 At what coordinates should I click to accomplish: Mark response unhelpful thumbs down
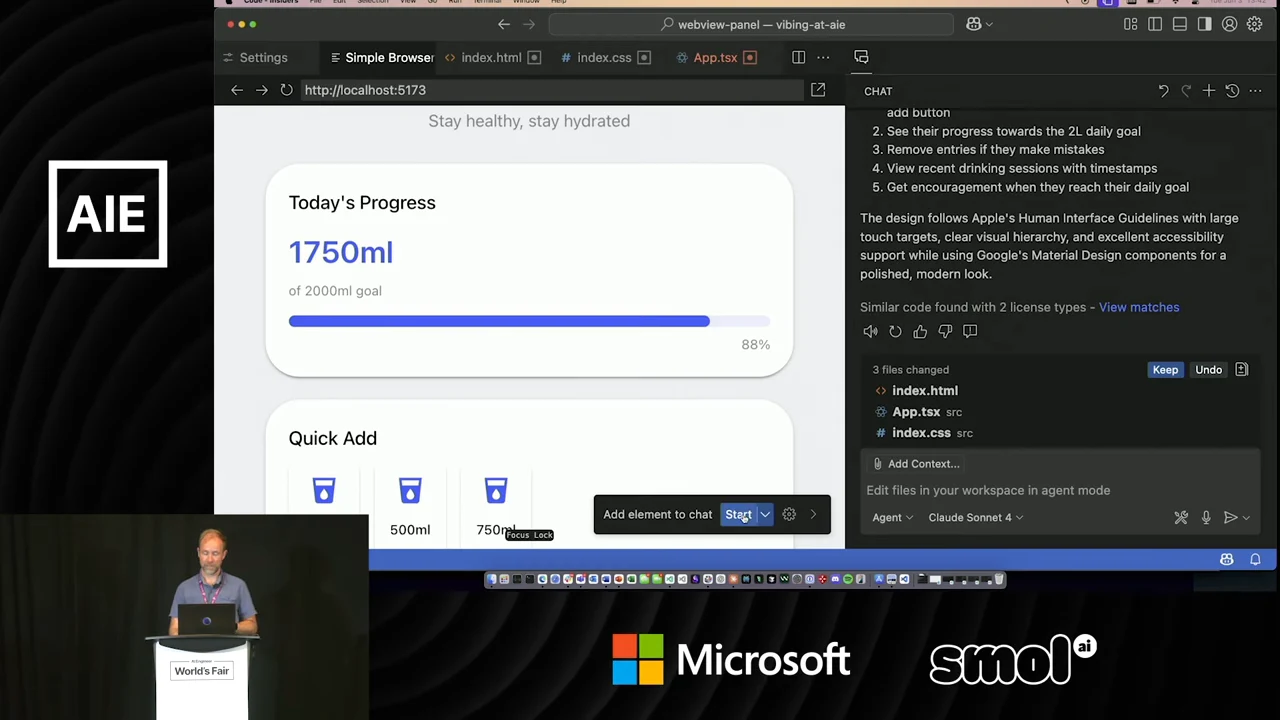click(x=945, y=331)
